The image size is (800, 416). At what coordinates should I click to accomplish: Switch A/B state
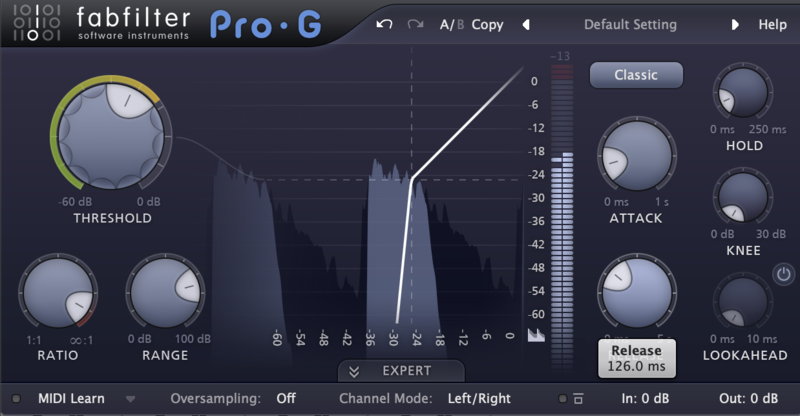(x=452, y=25)
